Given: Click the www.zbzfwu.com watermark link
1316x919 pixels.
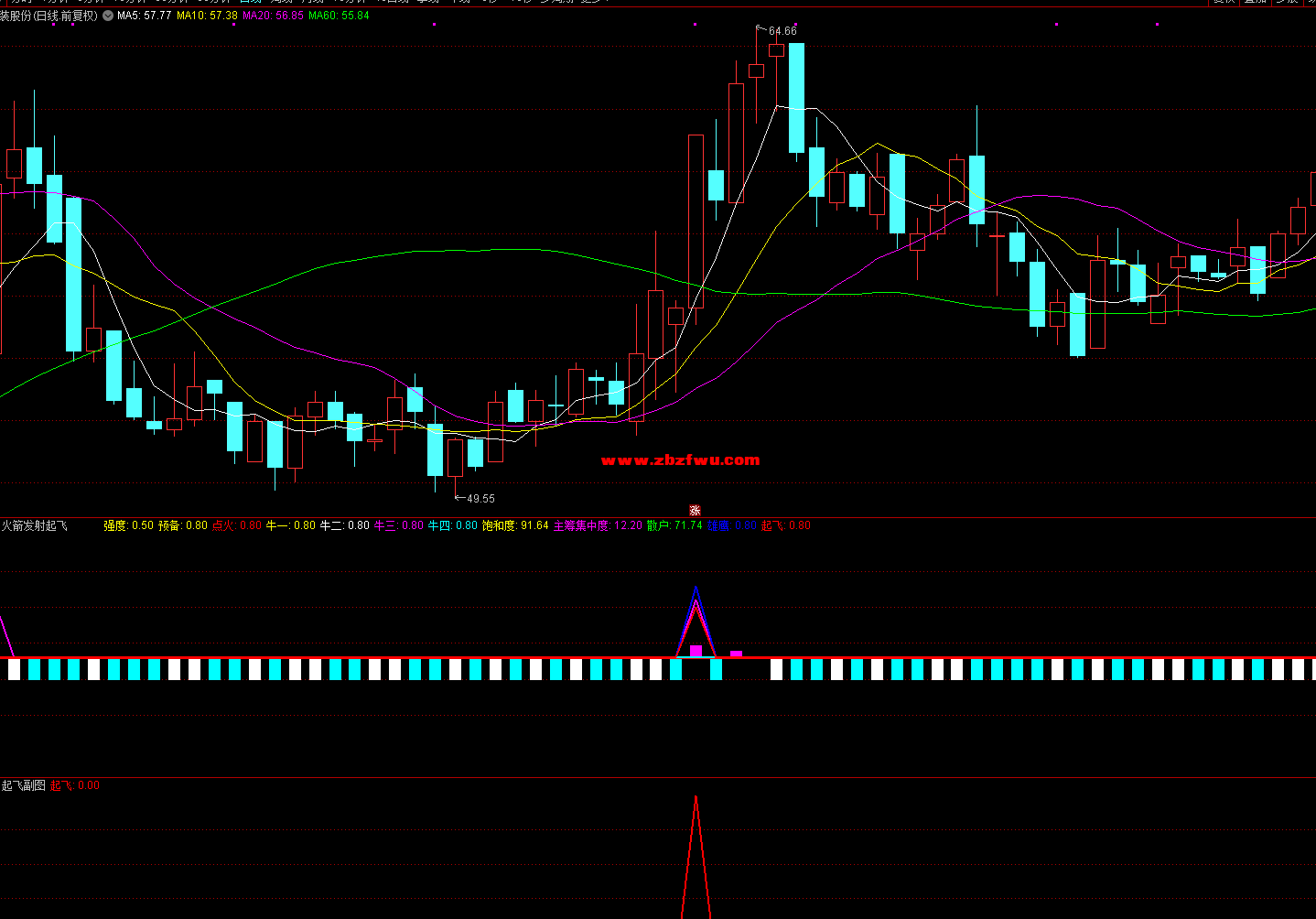Looking at the screenshot, I should (x=680, y=460).
